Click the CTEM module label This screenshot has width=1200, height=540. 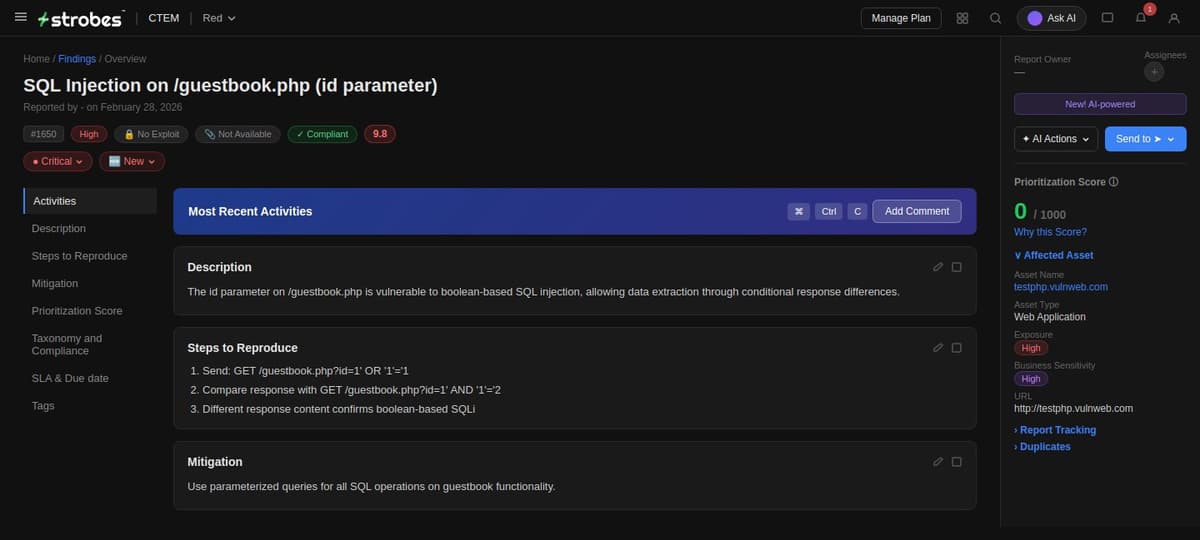point(164,18)
